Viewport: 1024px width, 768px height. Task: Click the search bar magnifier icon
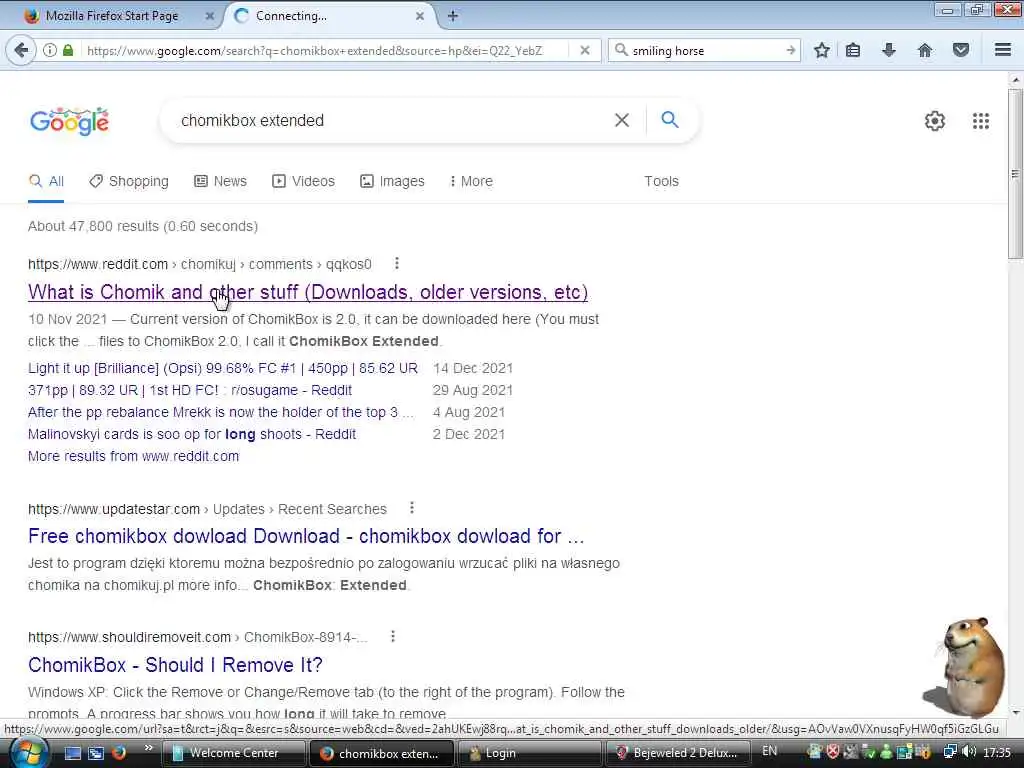621,50
